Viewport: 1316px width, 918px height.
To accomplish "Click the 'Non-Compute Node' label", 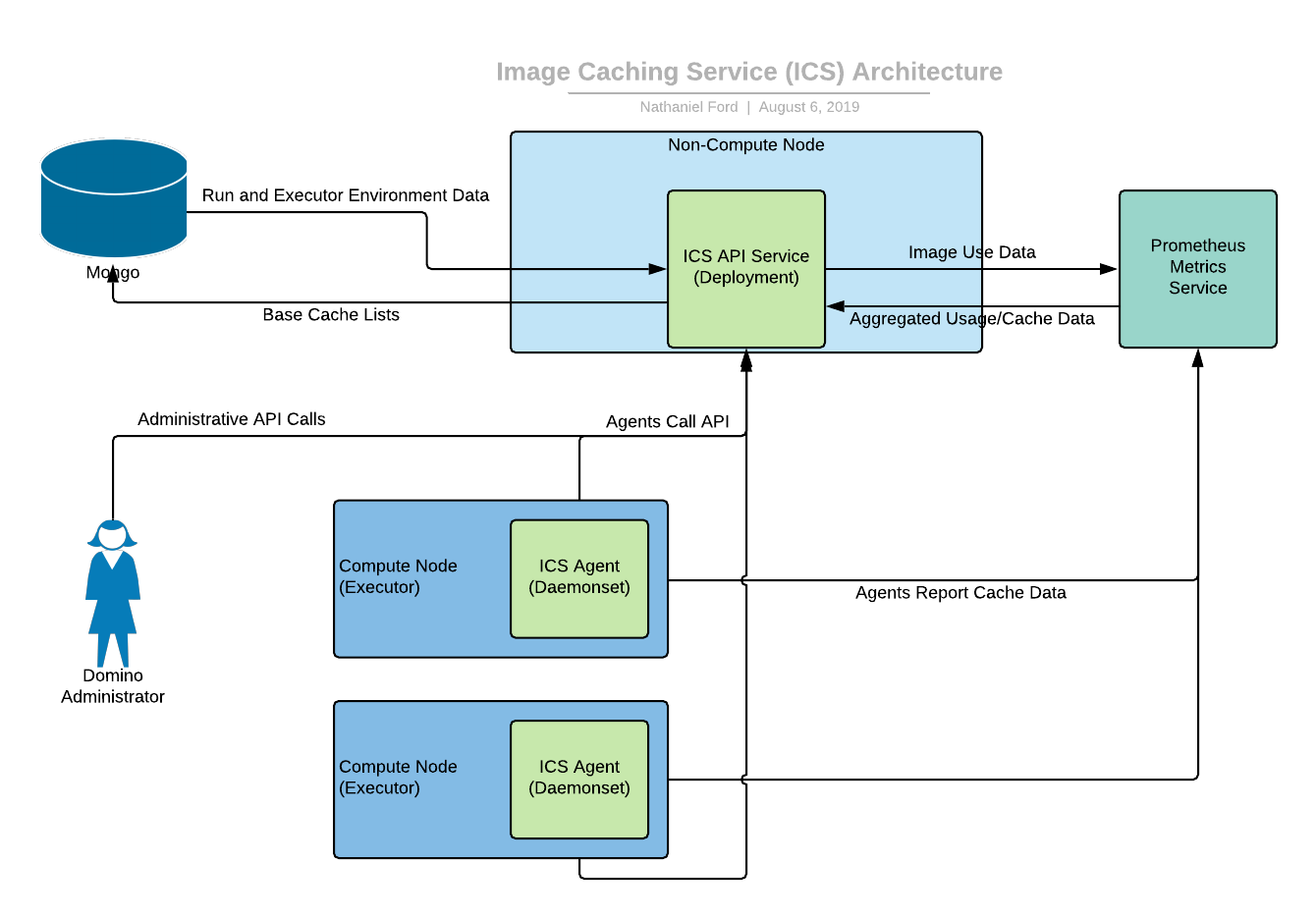I will 746,145.
